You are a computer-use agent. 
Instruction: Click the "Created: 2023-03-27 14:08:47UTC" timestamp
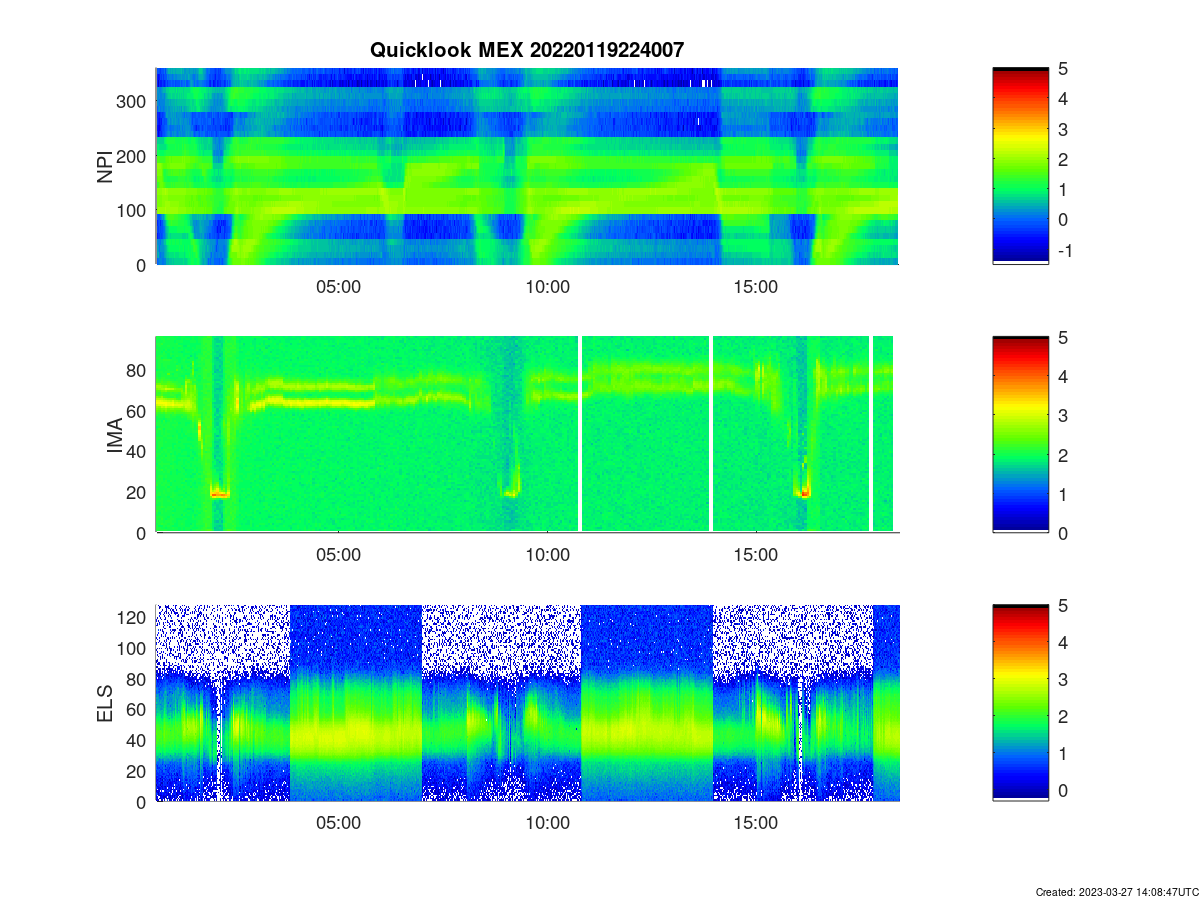1117,891
